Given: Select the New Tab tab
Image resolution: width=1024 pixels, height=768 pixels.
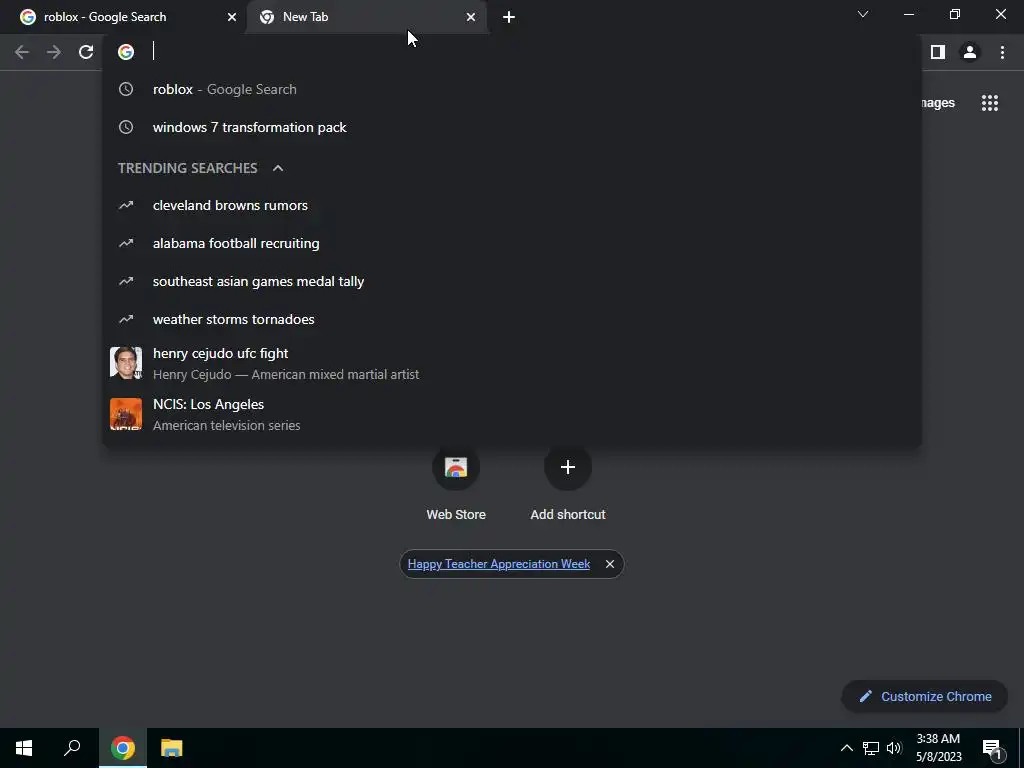Looking at the screenshot, I should pos(367,17).
